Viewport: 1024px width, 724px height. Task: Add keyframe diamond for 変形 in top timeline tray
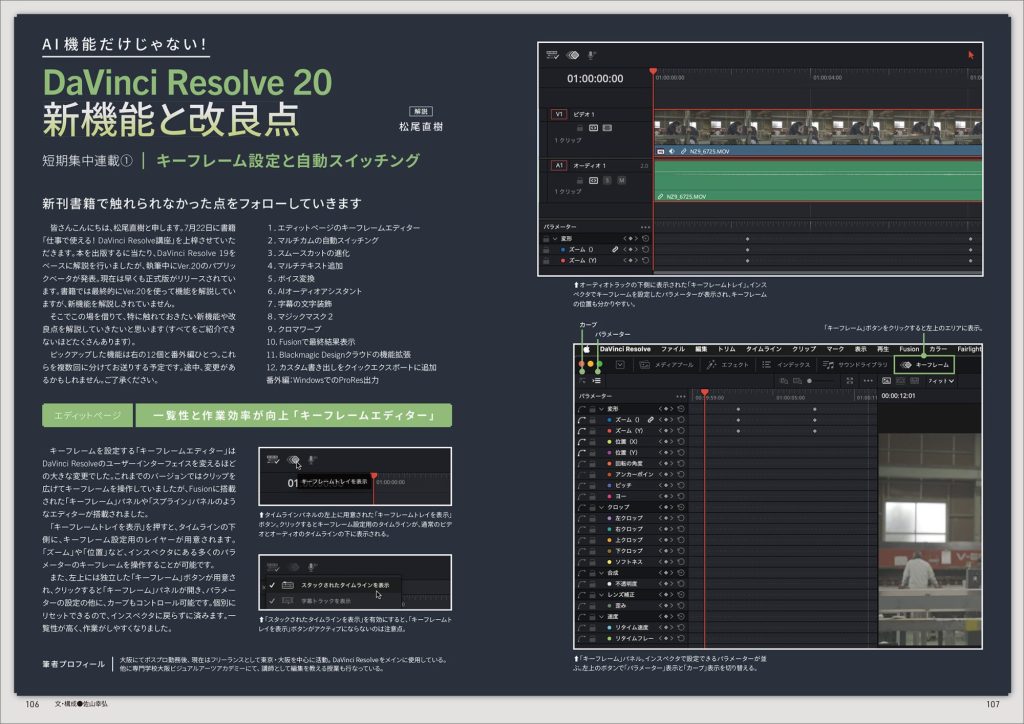click(630, 238)
